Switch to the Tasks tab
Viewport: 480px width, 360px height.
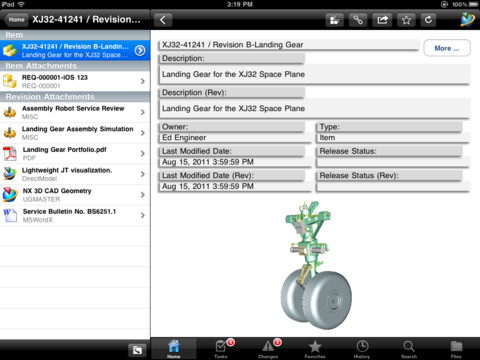coord(221,349)
